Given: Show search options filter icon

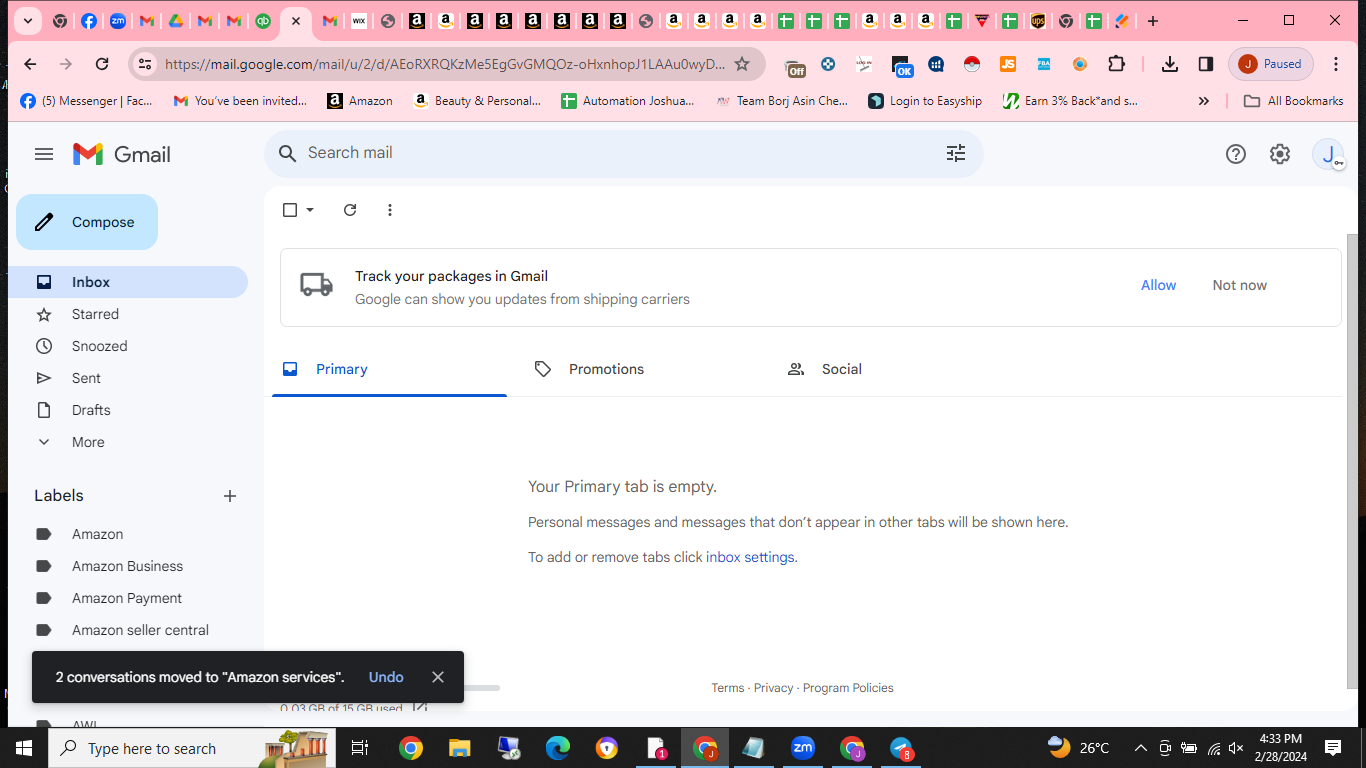Looking at the screenshot, I should click(956, 153).
